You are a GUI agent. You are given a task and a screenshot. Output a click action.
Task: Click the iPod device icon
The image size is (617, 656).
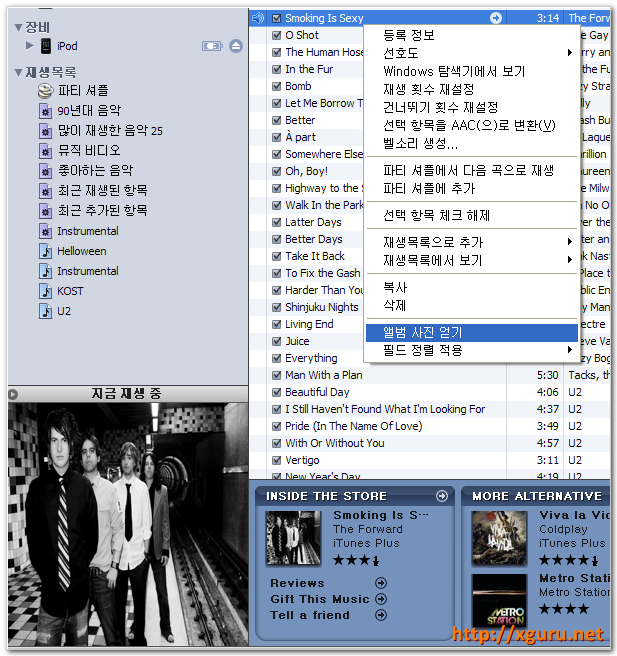coord(46,46)
